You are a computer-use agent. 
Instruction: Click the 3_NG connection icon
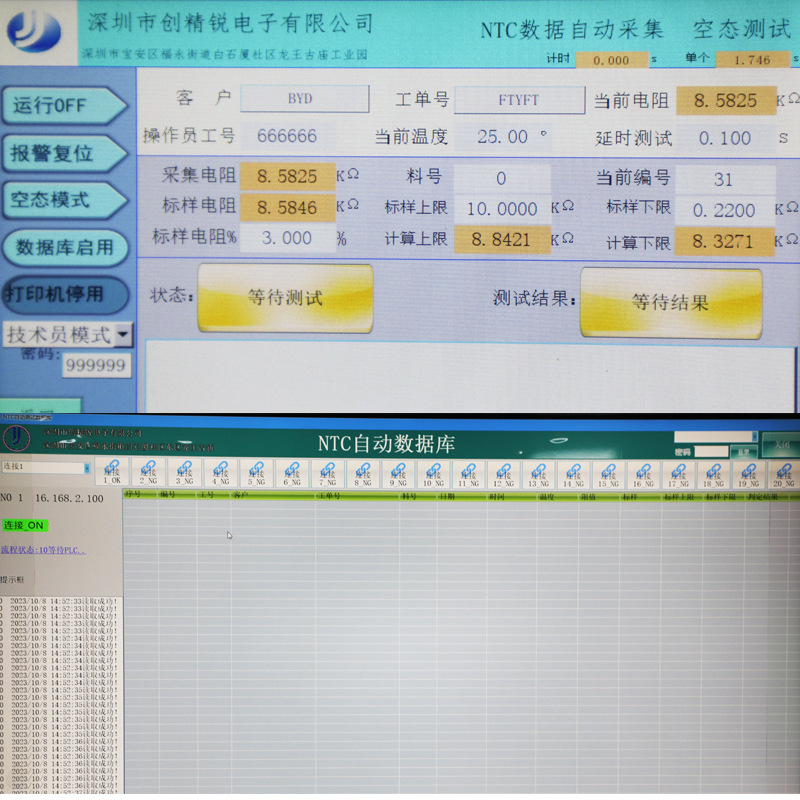click(184, 472)
